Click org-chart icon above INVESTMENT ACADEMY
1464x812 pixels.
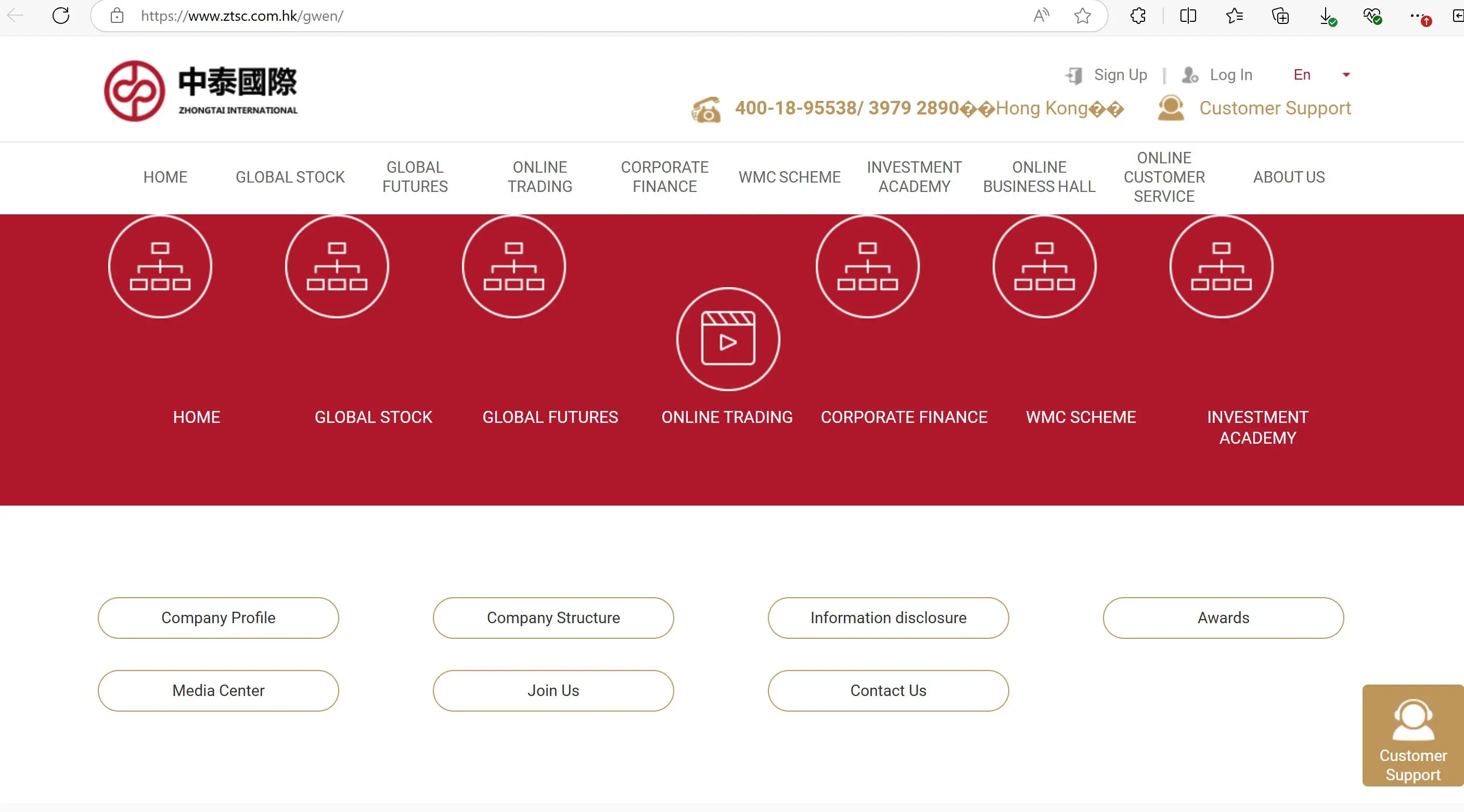1222,266
